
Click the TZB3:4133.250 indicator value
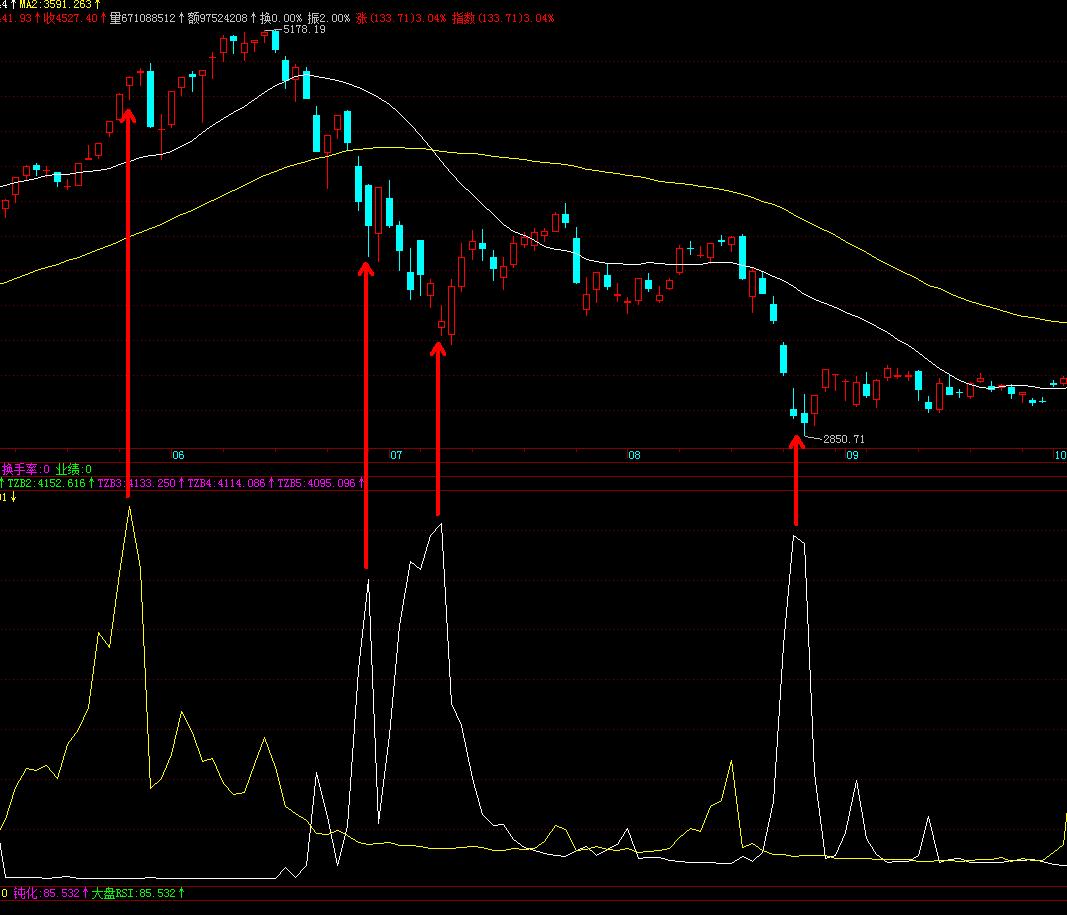tap(137, 483)
